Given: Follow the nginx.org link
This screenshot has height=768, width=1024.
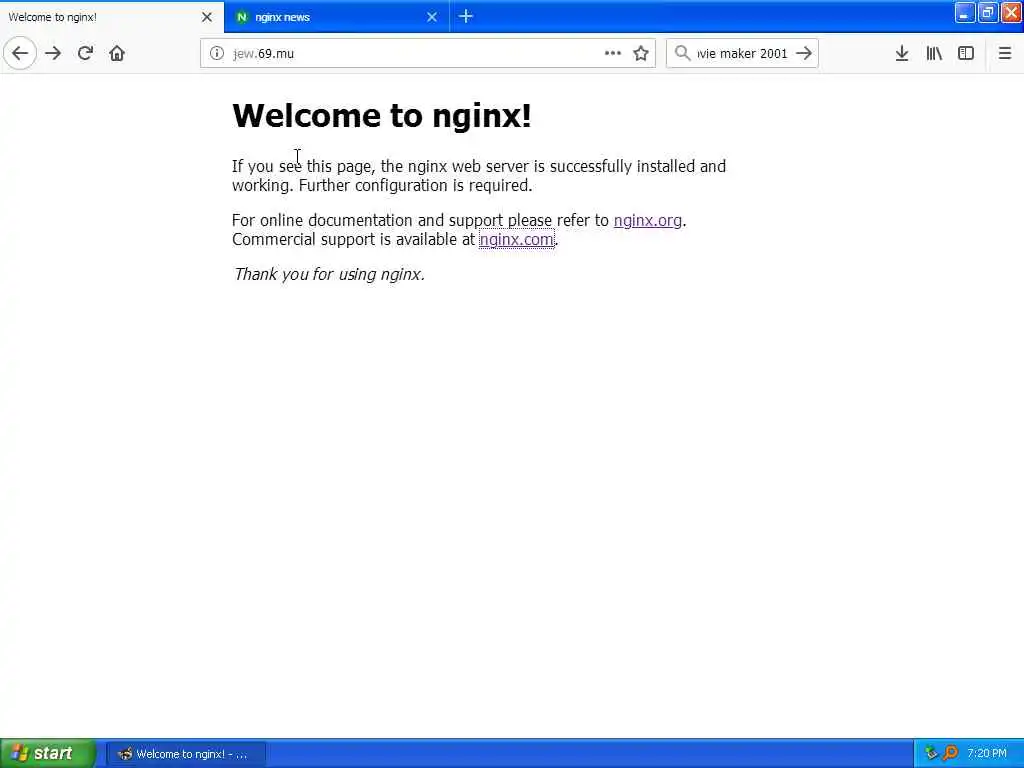Looking at the screenshot, I should 647,220.
